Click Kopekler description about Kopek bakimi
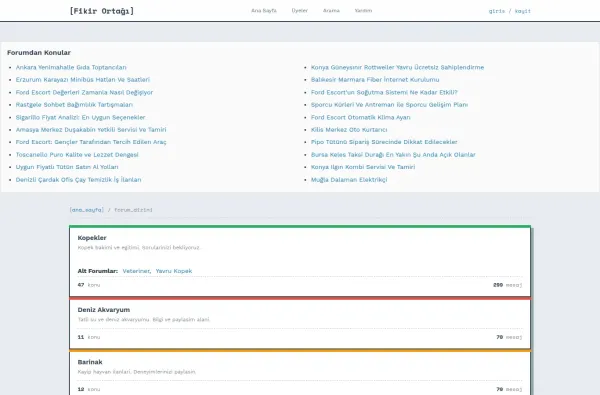600x395 pixels. pos(139,248)
